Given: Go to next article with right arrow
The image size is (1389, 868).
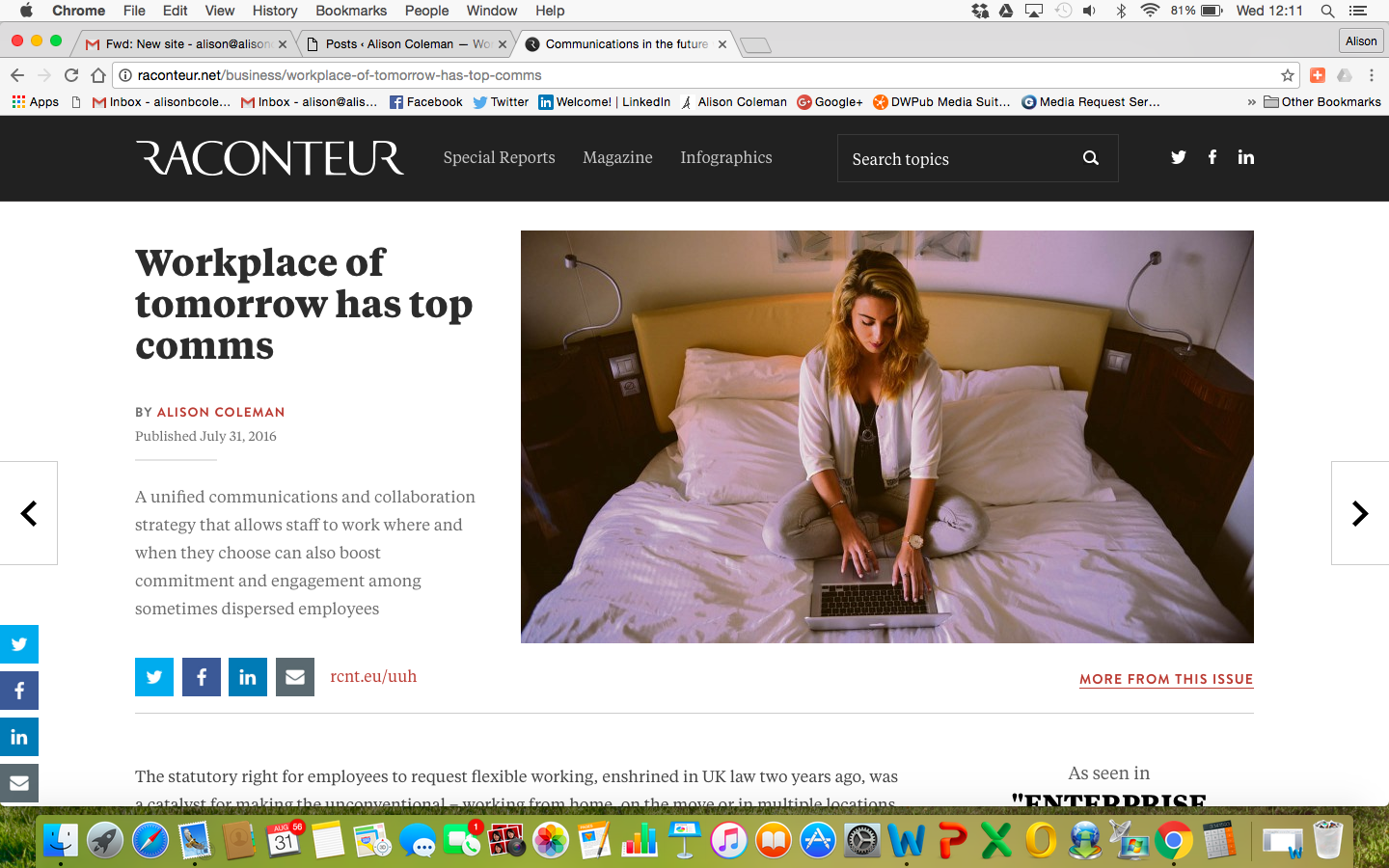Looking at the screenshot, I should pyautogui.click(x=1359, y=513).
